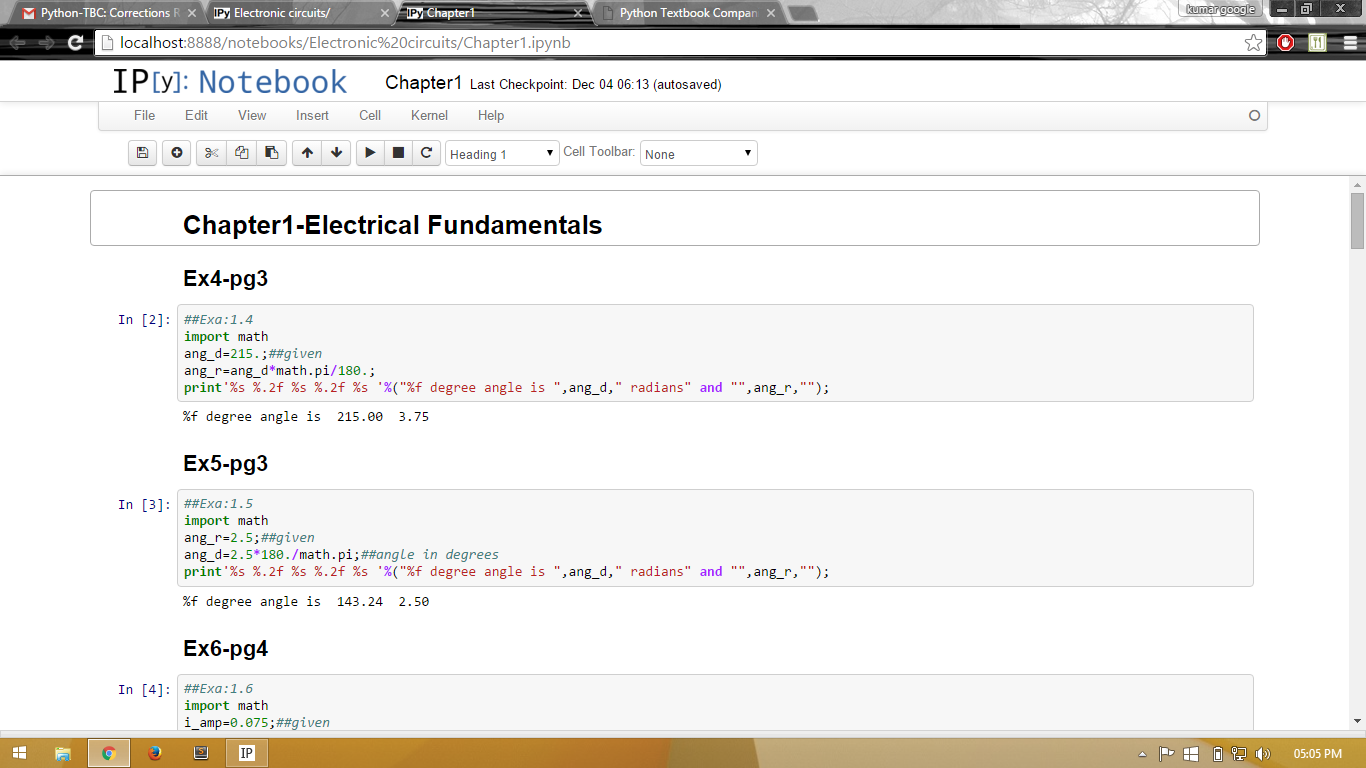
Task: Bookmark page with the star icon
Action: (1253, 43)
